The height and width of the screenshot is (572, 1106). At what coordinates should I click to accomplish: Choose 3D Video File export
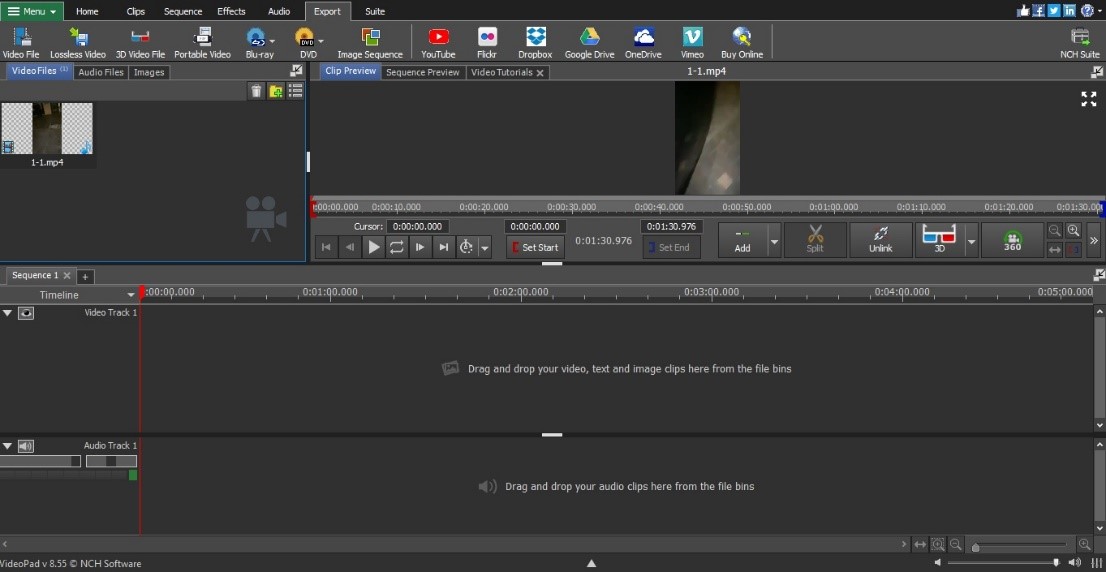click(140, 43)
